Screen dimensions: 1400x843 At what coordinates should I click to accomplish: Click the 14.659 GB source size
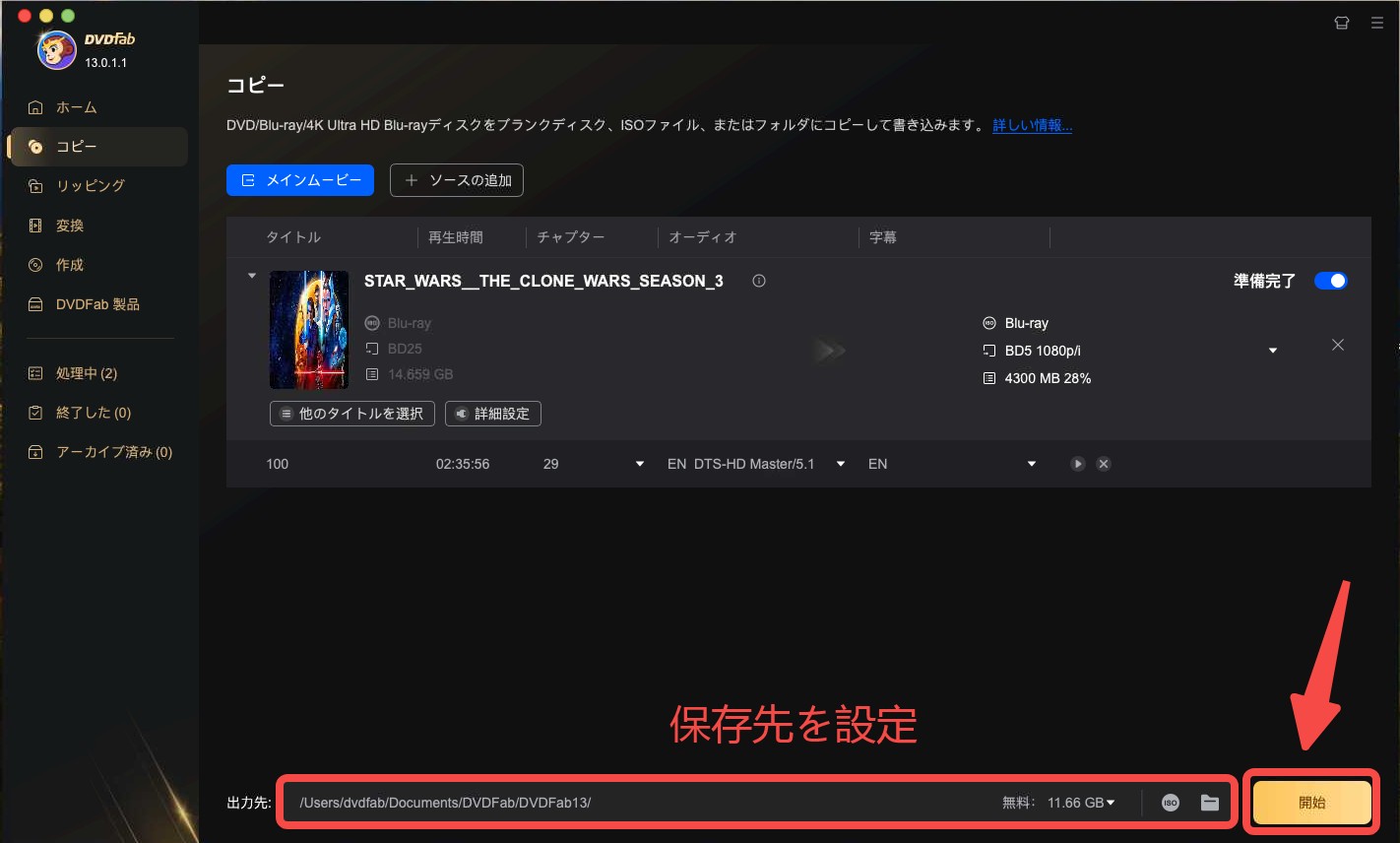pos(420,374)
